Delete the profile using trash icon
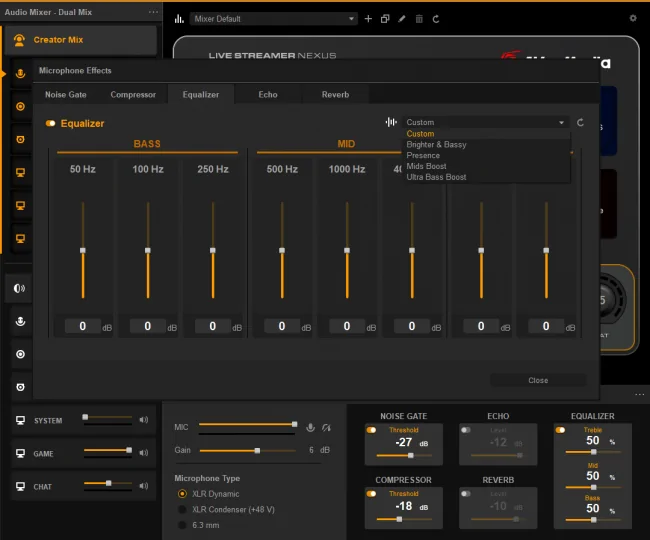 [x=419, y=19]
